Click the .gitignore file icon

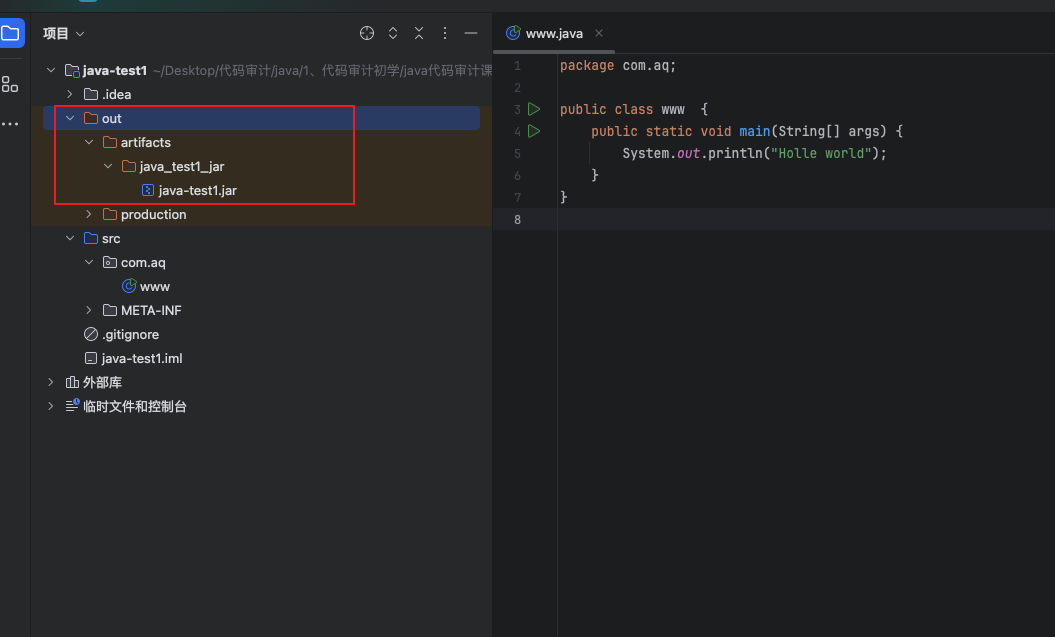91,334
